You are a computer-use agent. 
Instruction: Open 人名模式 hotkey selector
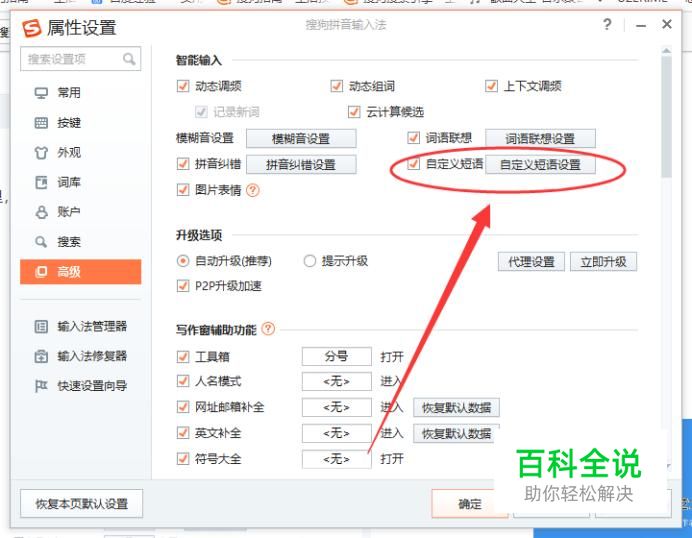tap(337, 381)
